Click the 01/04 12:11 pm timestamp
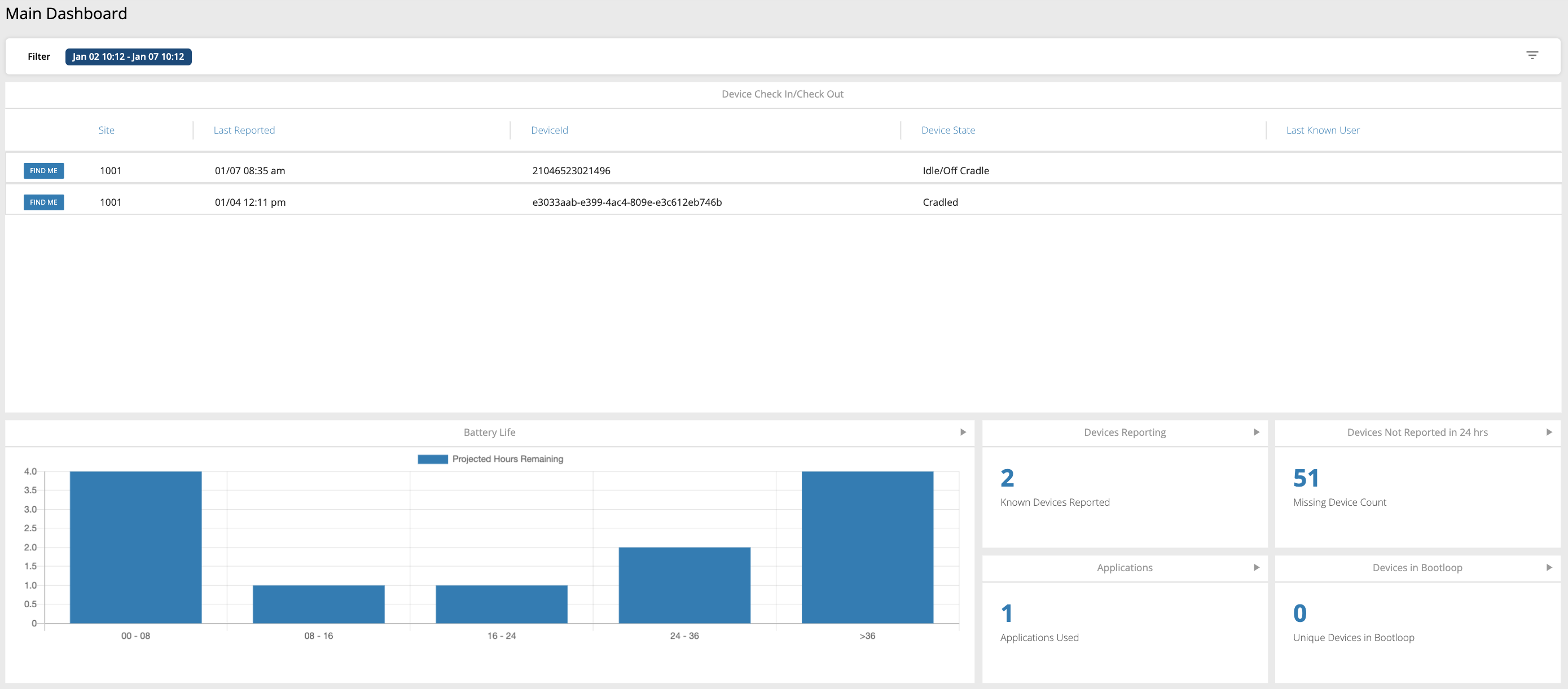 pyautogui.click(x=250, y=202)
